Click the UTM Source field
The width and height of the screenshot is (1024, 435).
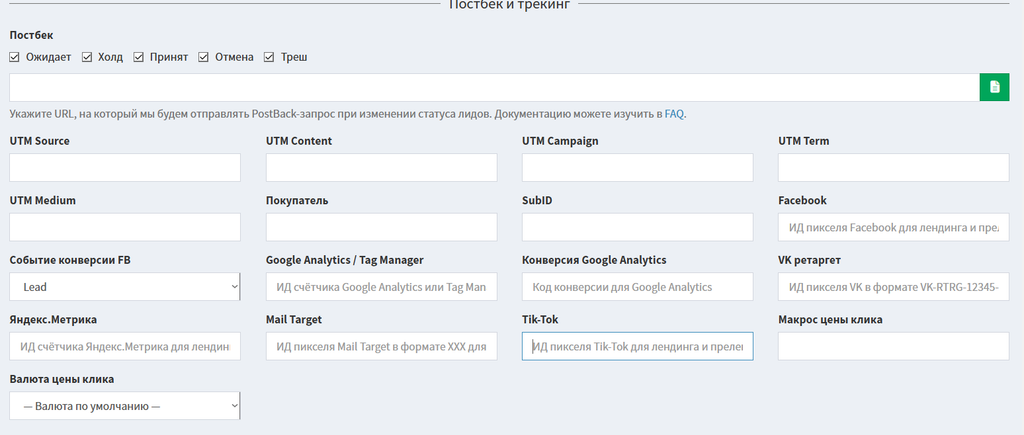[x=125, y=168]
